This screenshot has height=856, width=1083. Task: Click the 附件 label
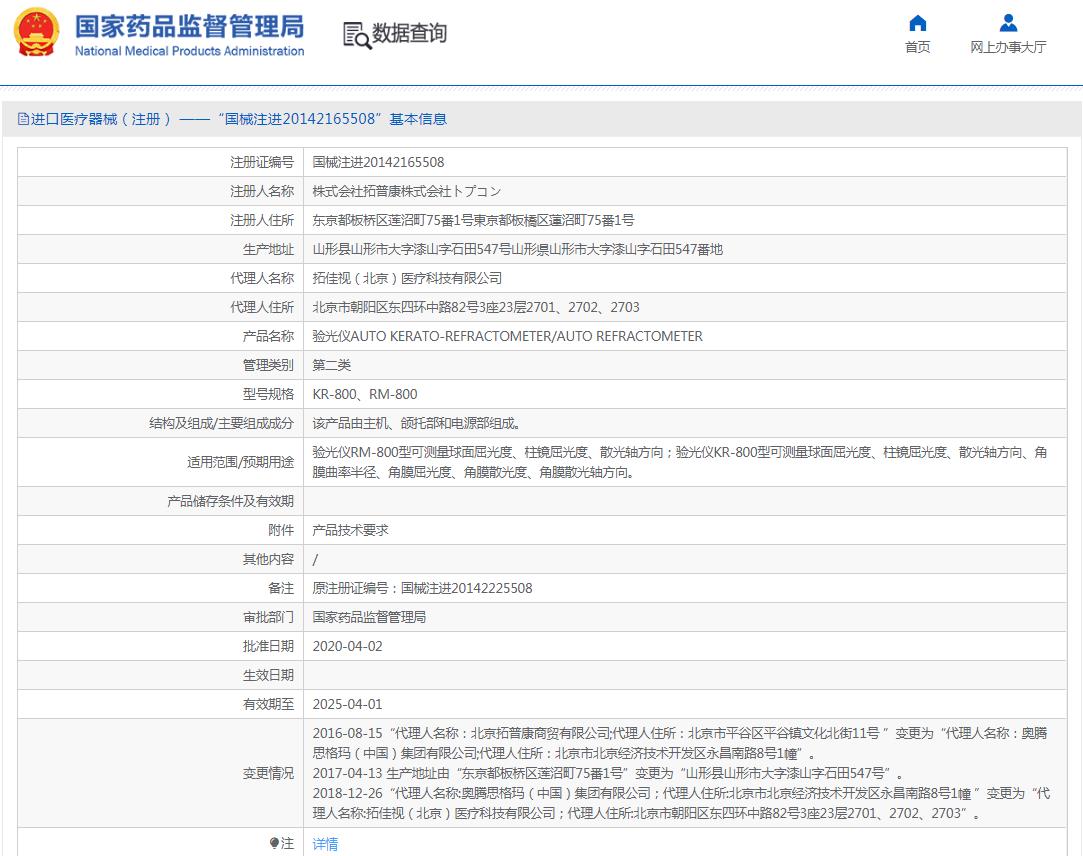[x=280, y=530]
